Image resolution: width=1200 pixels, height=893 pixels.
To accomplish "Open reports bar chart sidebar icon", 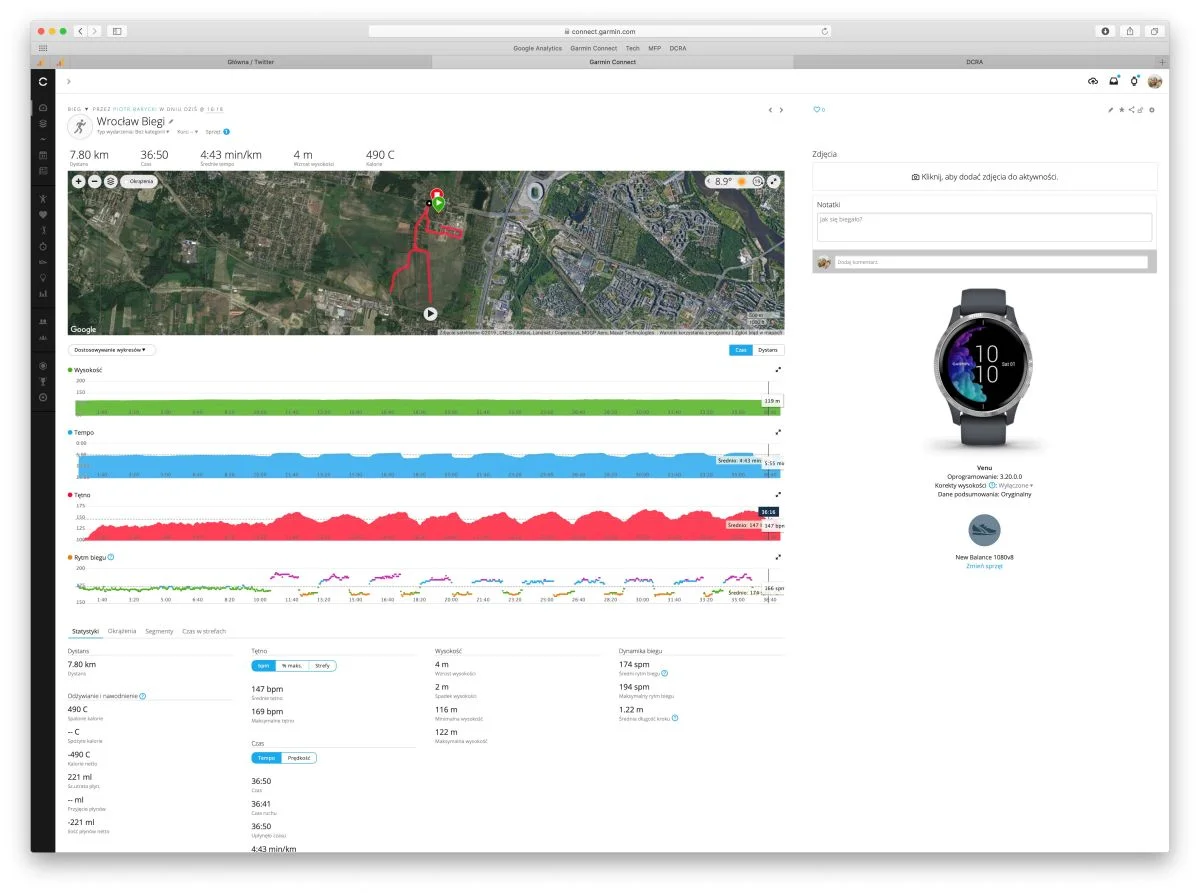I will pos(43,294).
